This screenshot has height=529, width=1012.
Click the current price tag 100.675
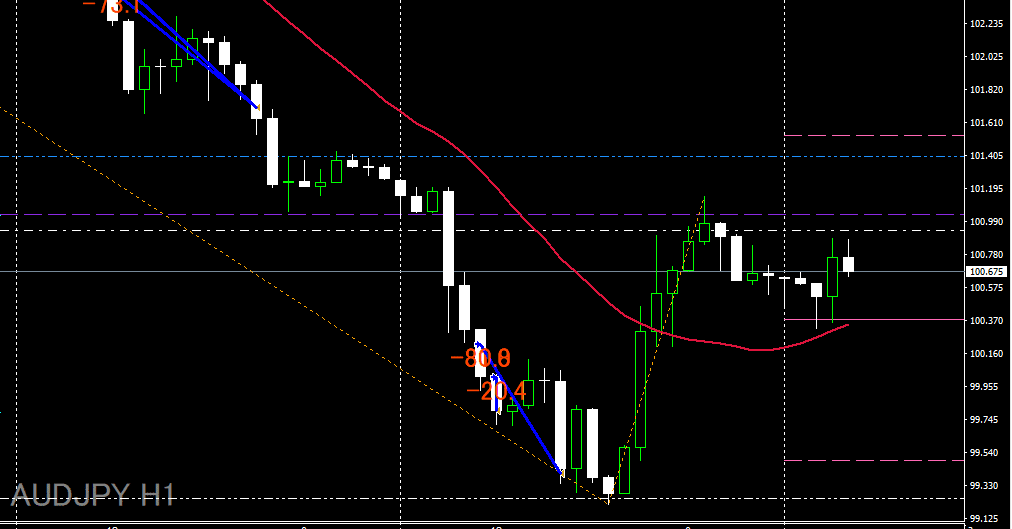pyautogui.click(x=987, y=272)
